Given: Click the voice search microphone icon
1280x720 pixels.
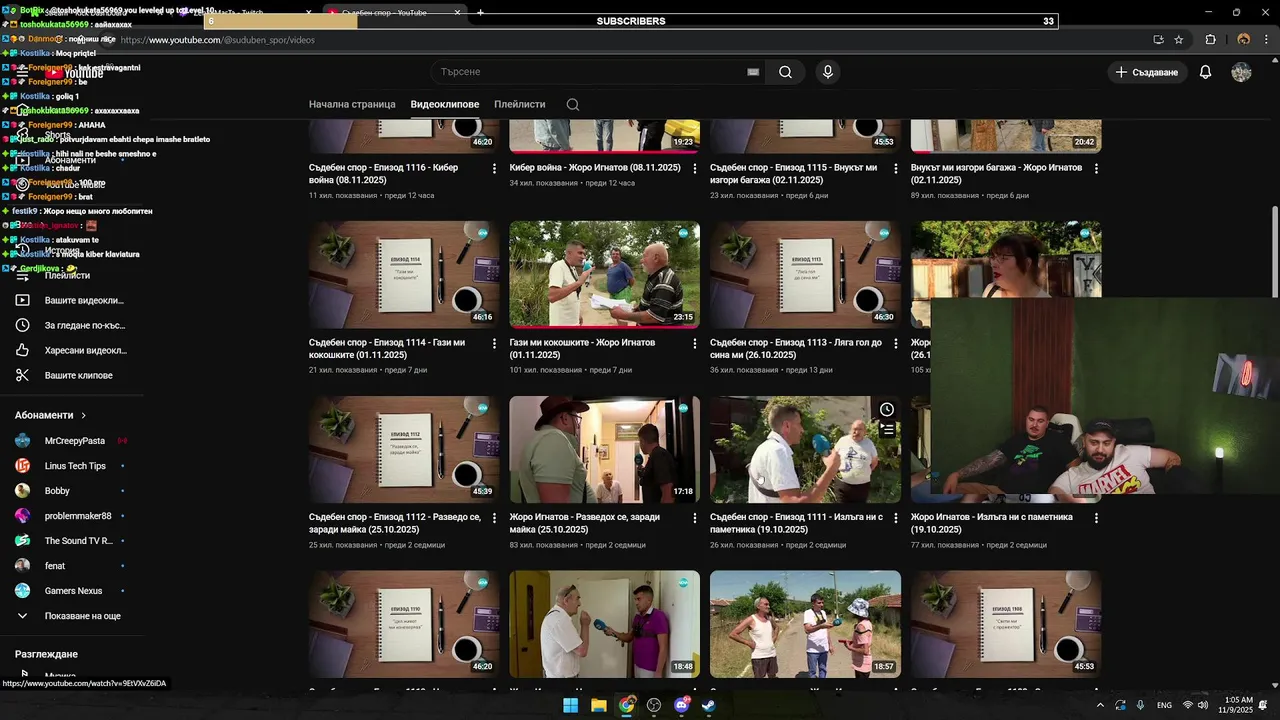Looking at the screenshot, I should tap(827, 72).
